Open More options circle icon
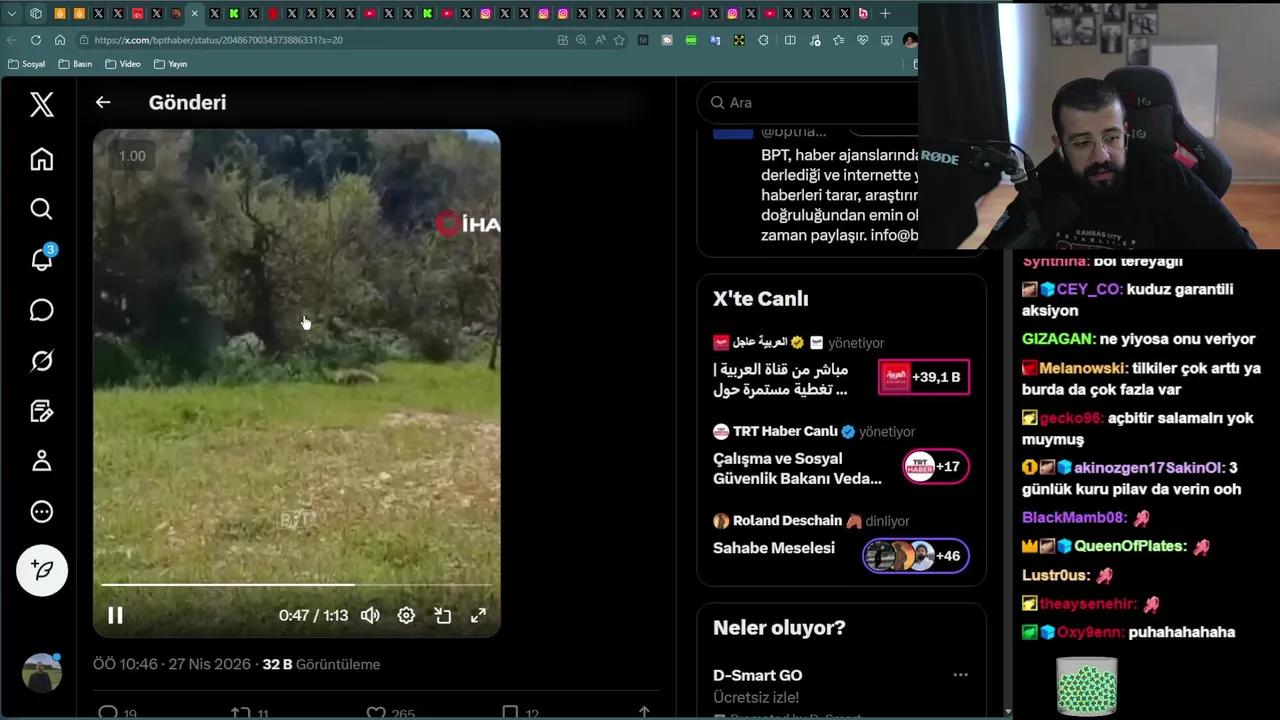This screenshot has width=1280, height=720. pos(41,511)
